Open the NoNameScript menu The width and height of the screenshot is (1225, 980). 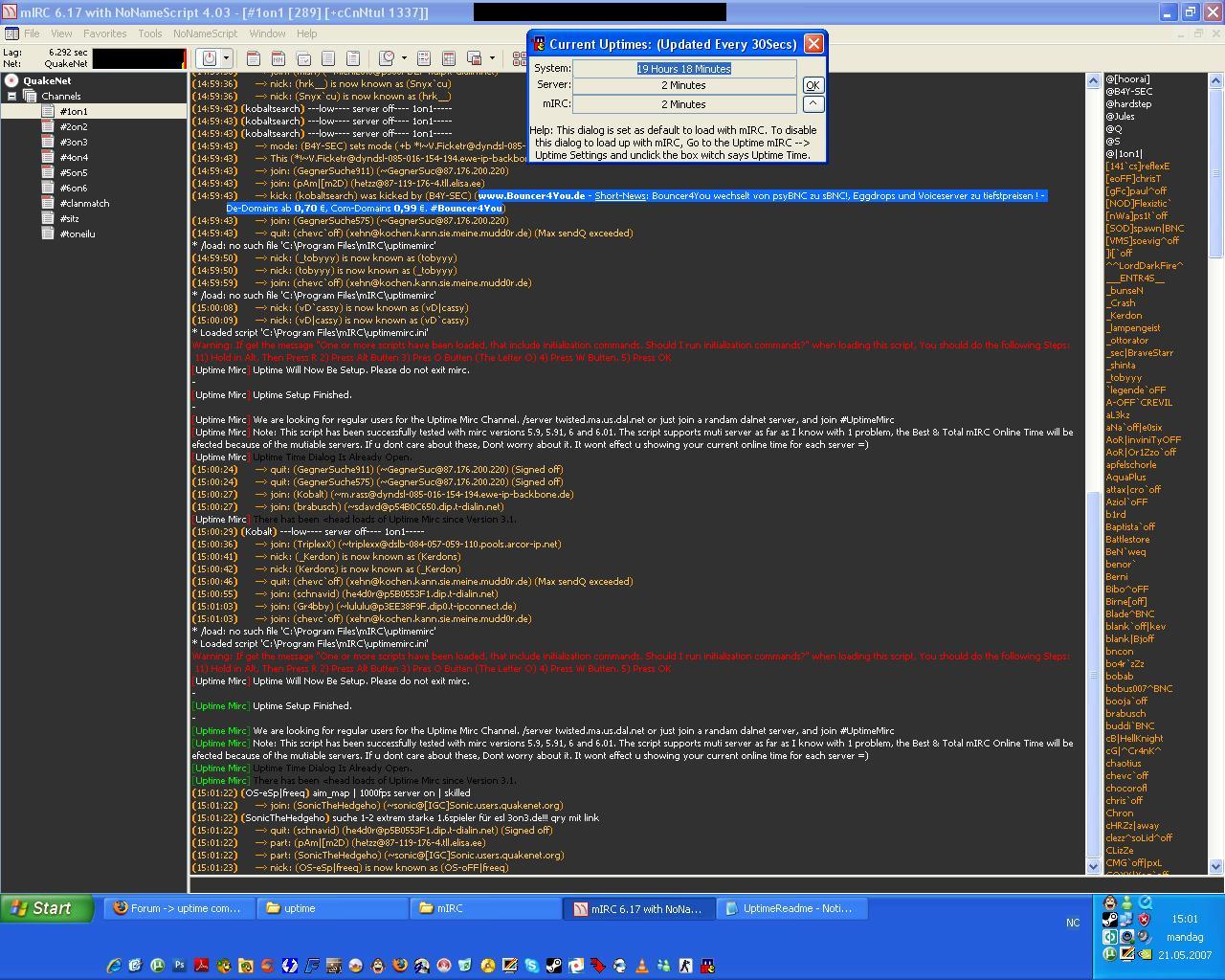[205, 33]
